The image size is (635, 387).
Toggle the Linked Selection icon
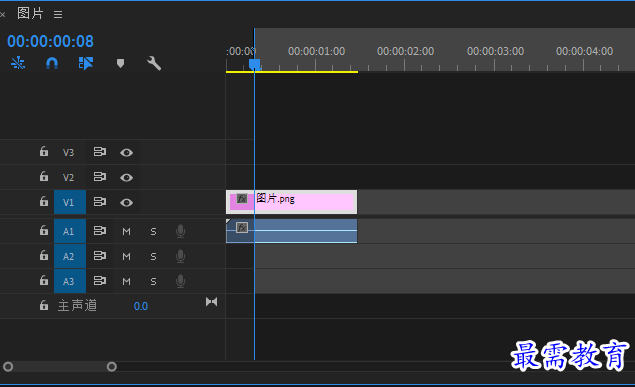click(85, 63)
